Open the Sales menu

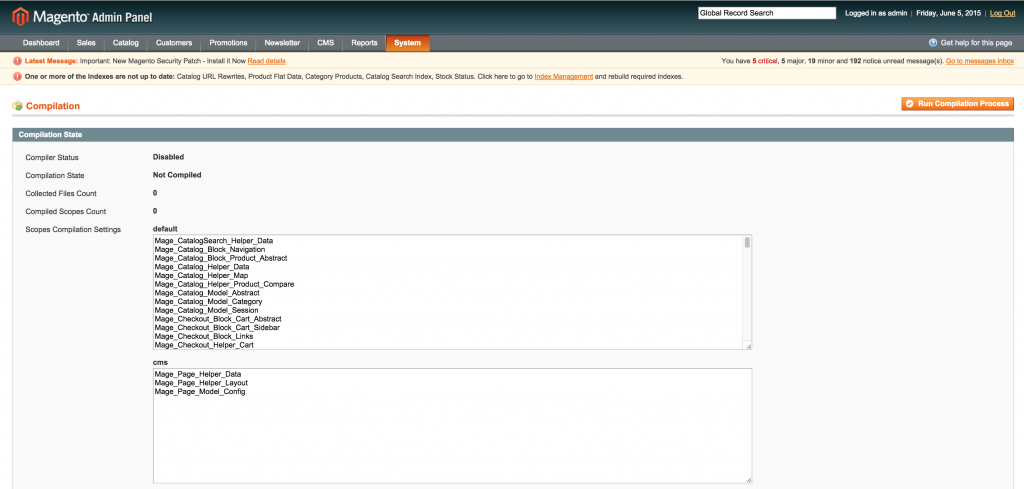(x=86, y=43)
